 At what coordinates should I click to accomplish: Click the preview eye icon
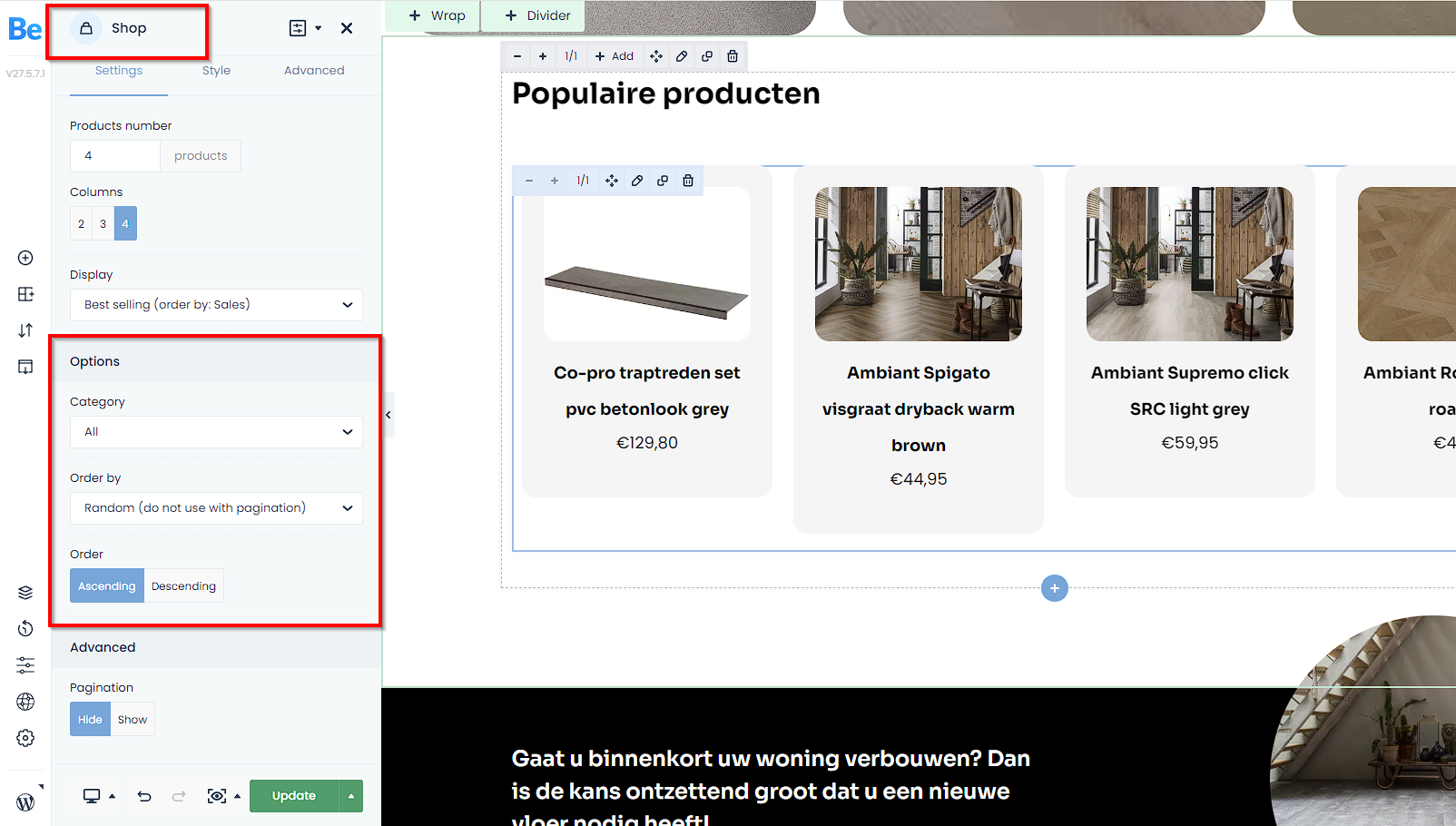point(216,796)
